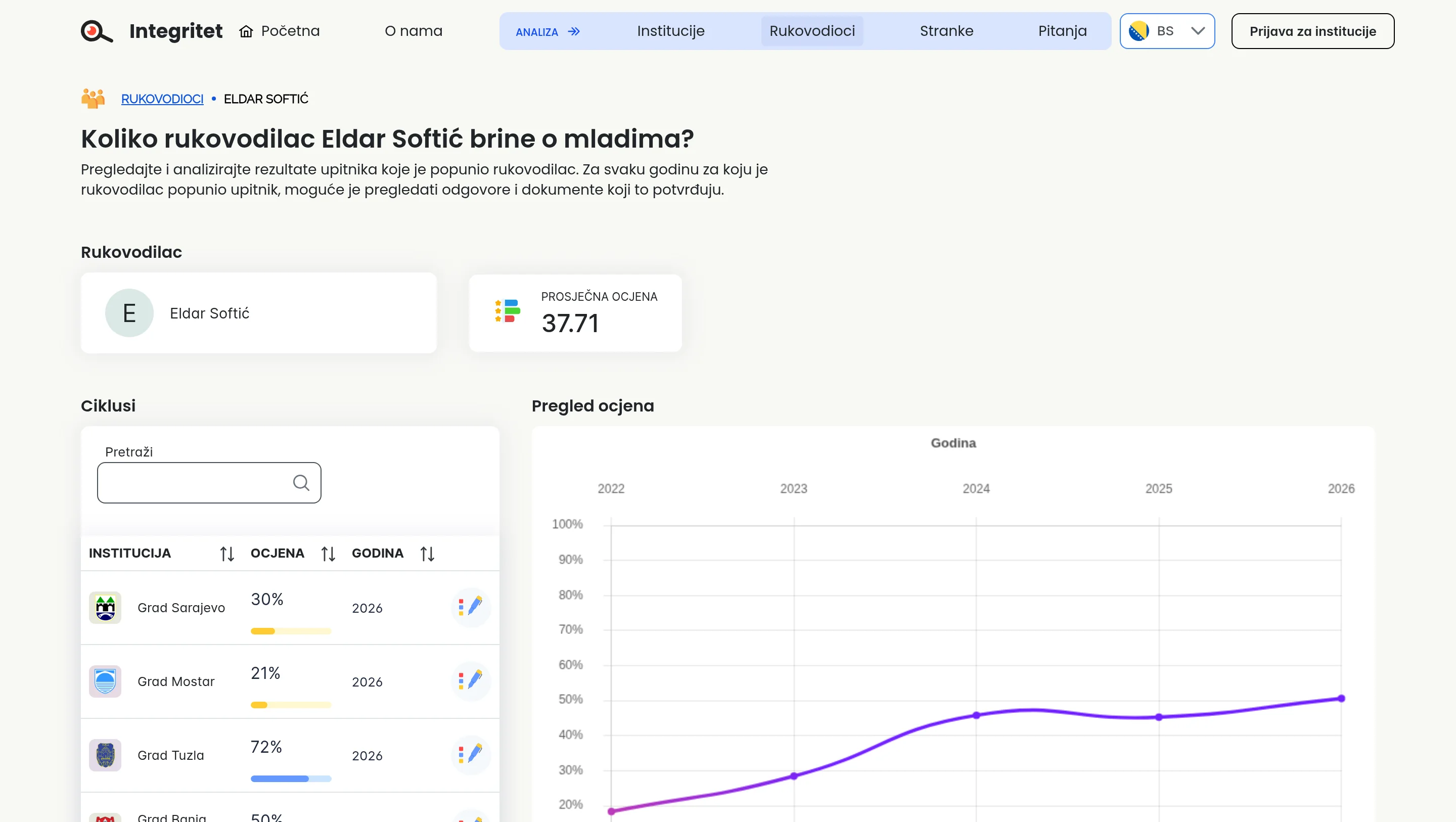Expand the BS language dropdown chevron
Screen dimensions: 1456x822
(1198, 31)
